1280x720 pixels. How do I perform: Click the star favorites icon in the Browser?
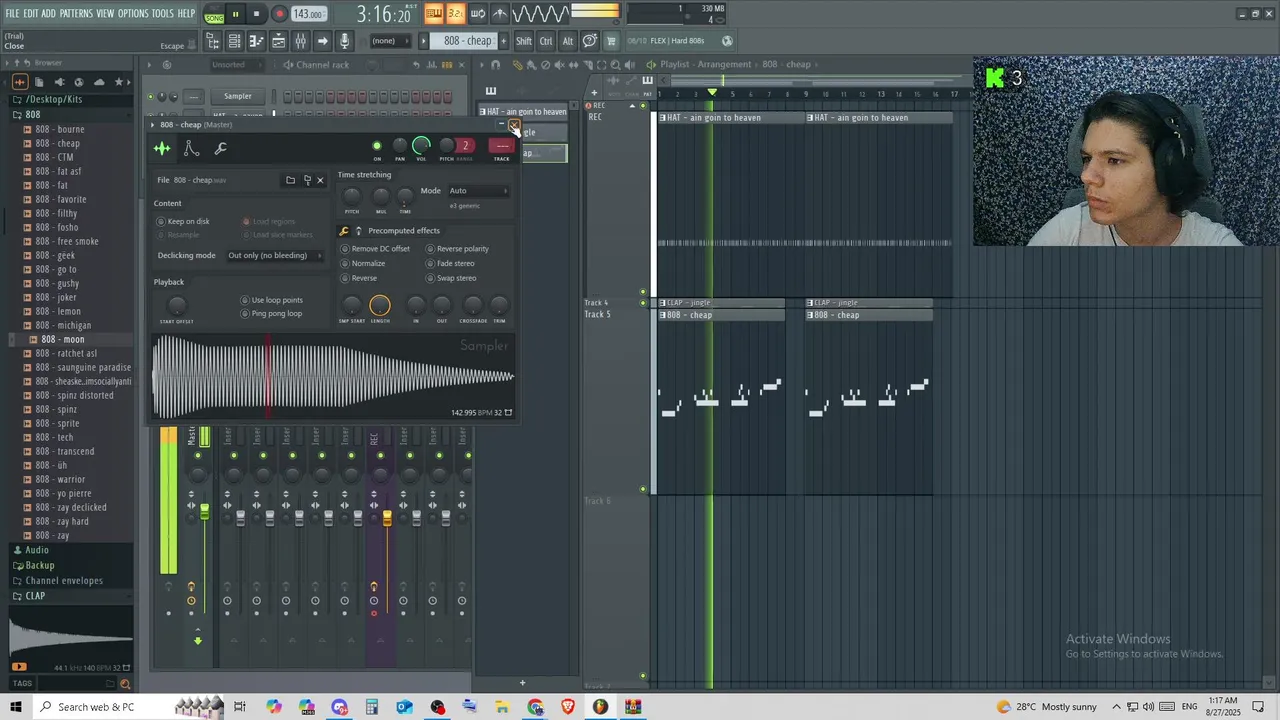pos(119,82)
